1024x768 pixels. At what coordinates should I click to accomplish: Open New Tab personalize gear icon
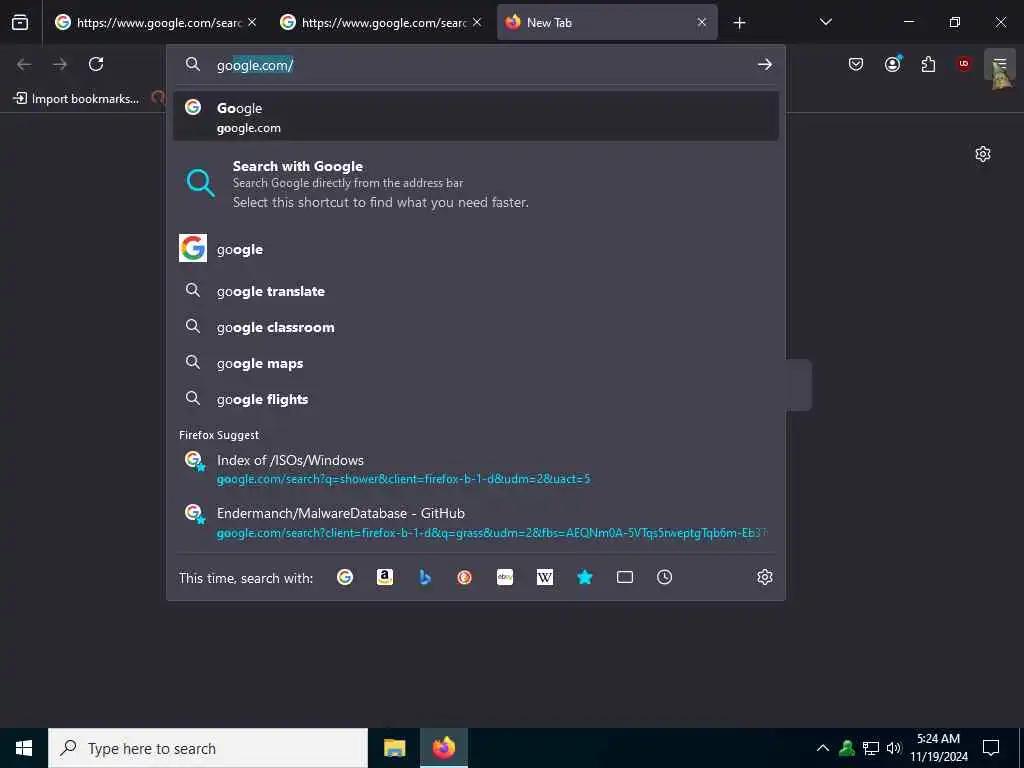coord(983,154)
